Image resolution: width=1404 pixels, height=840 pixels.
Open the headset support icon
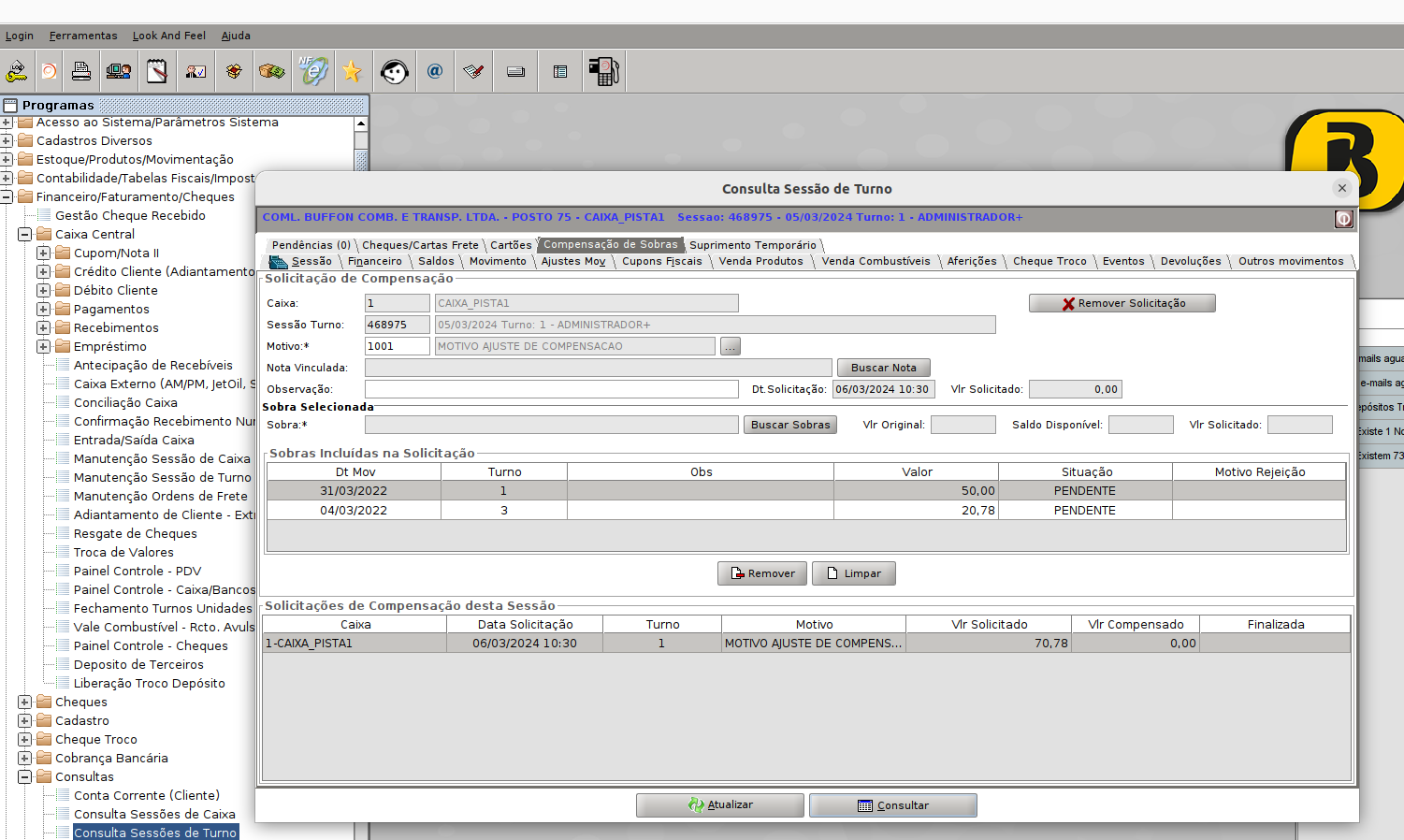395,71
